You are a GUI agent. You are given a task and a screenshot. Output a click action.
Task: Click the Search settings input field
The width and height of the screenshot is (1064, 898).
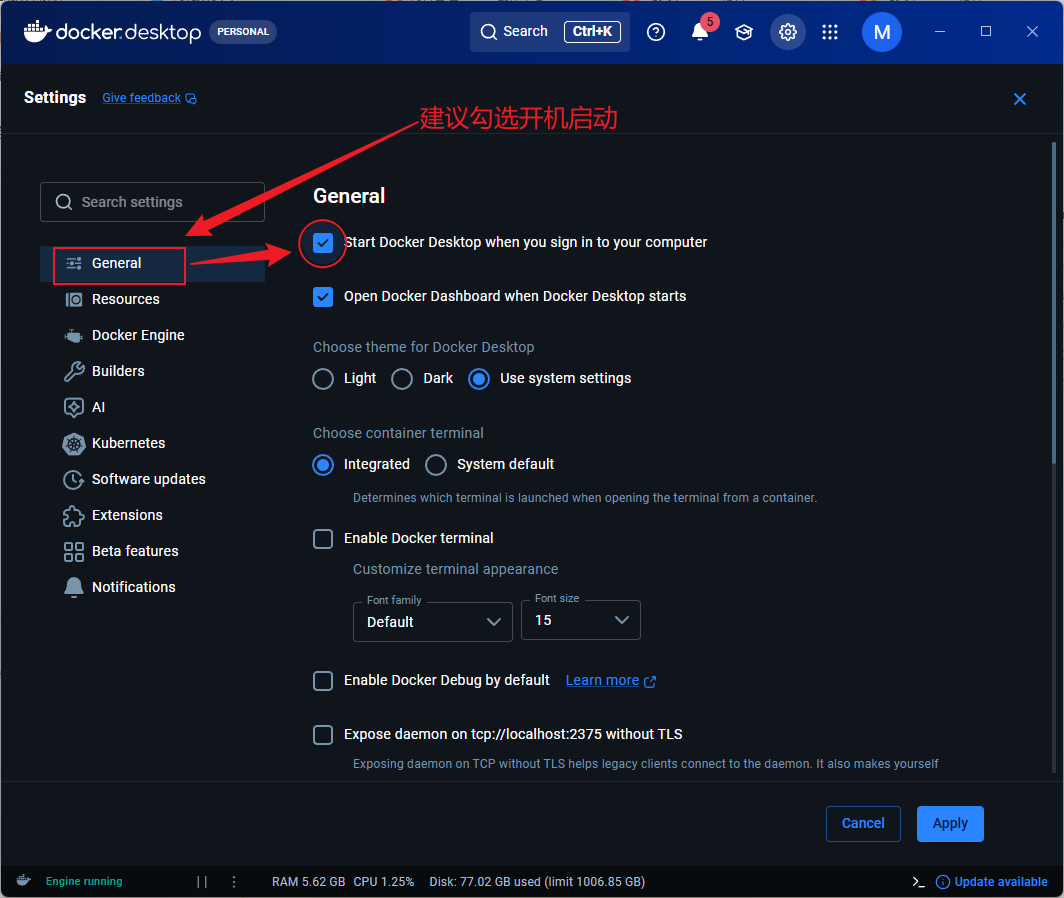click(153, 202)
